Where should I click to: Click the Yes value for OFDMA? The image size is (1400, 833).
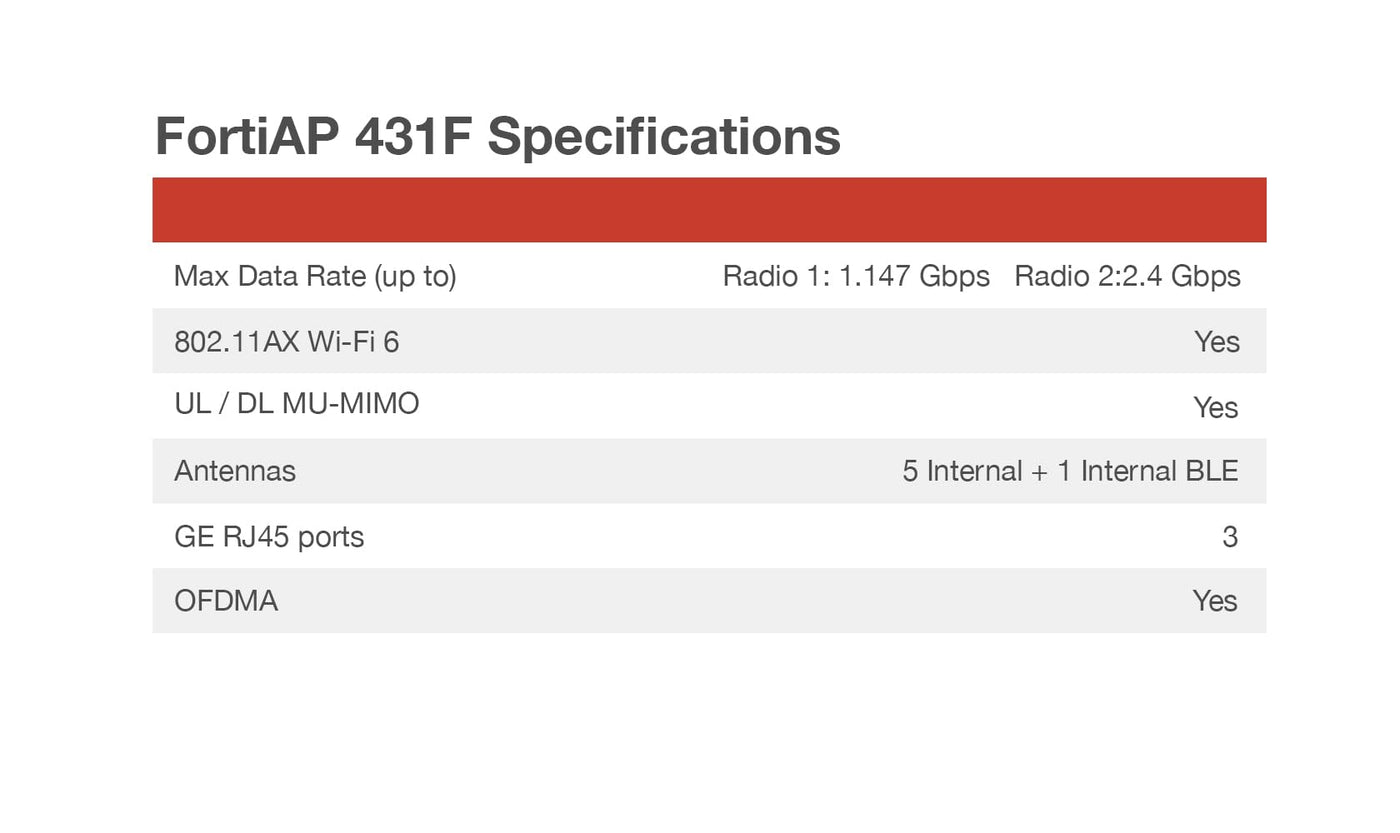pyautogui.click(x=1215, y=601)
